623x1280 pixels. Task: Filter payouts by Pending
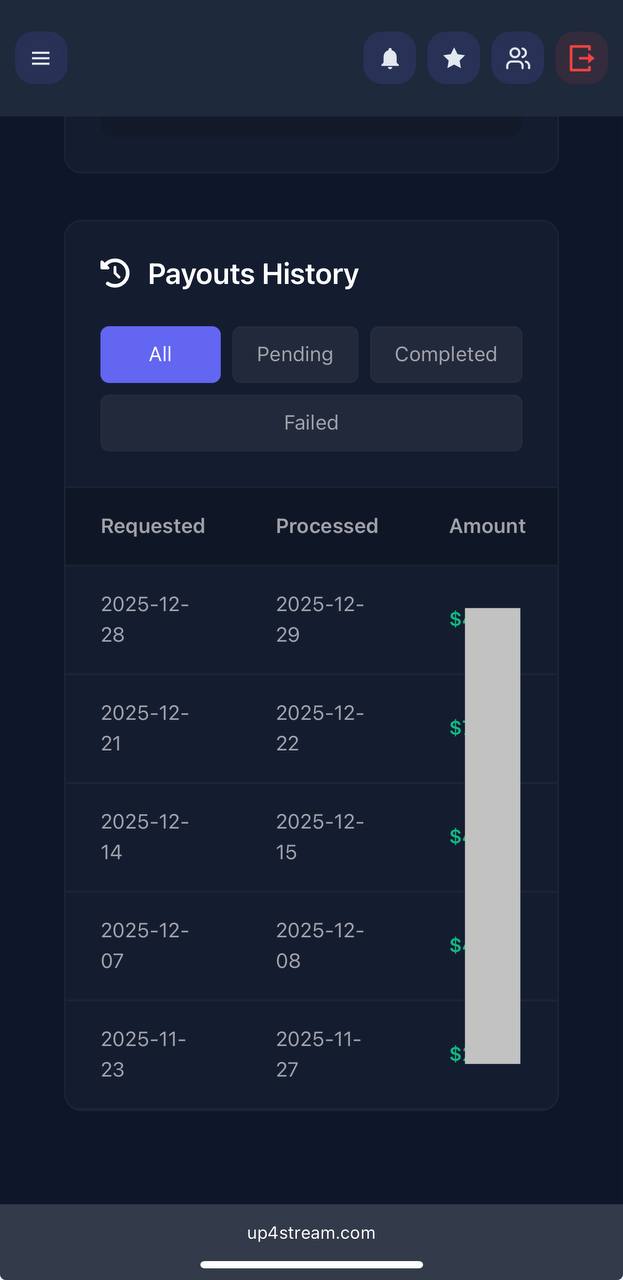coord(295,354)
